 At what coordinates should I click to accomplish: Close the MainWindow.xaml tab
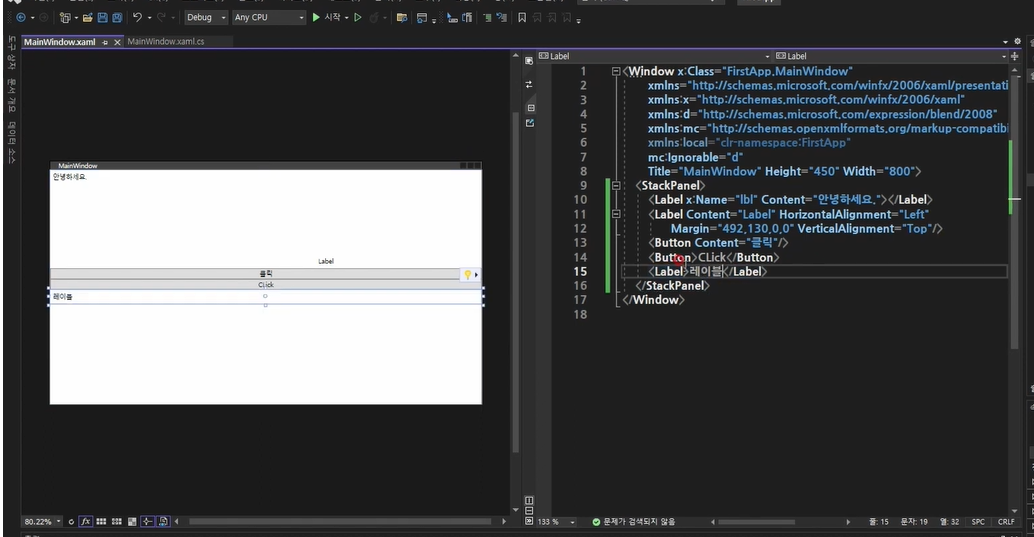pos(117,42)
